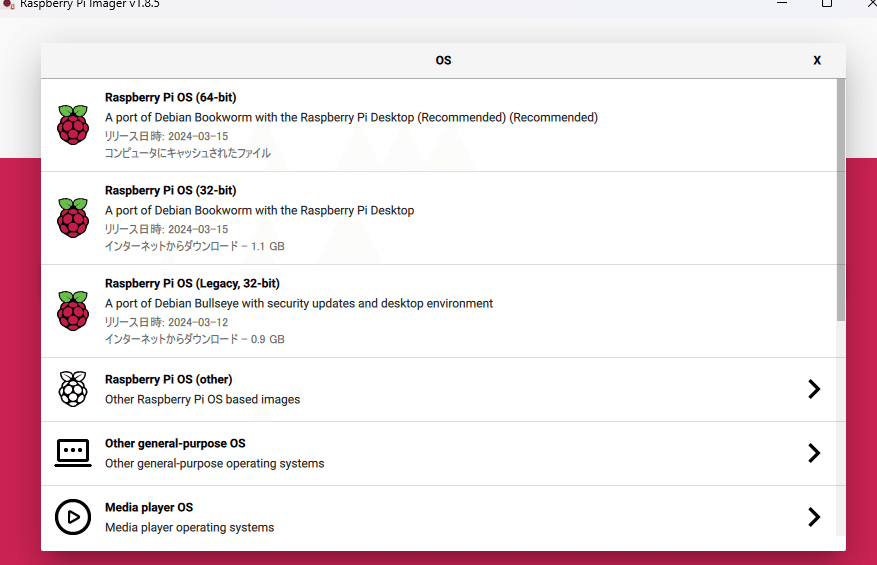Image resolution: width=877 pixels, height=565 pixels.
Task: Close the OS dialog with the X
Action: 817,60
